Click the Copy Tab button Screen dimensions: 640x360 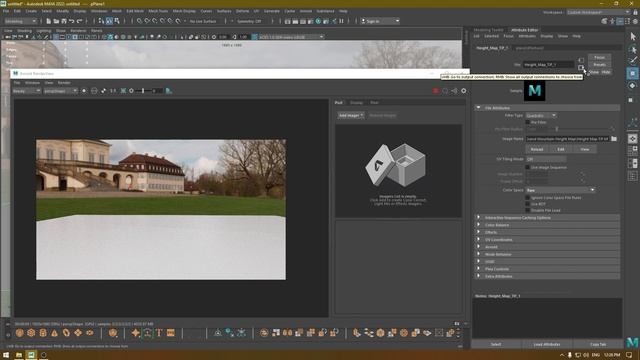click(598, 344)
